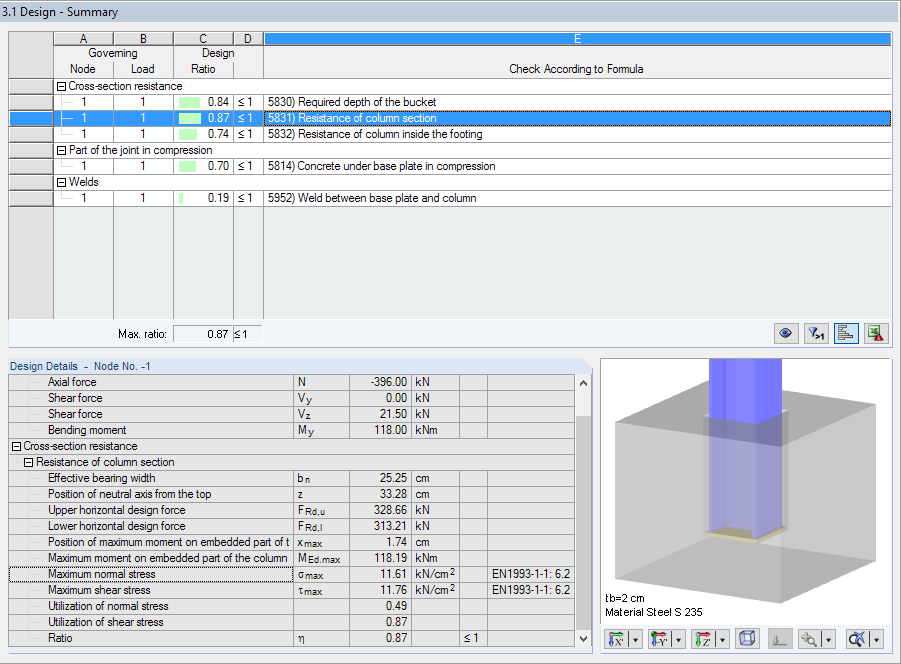Filter rows with design ratio greater than 1

coord(816,333)
